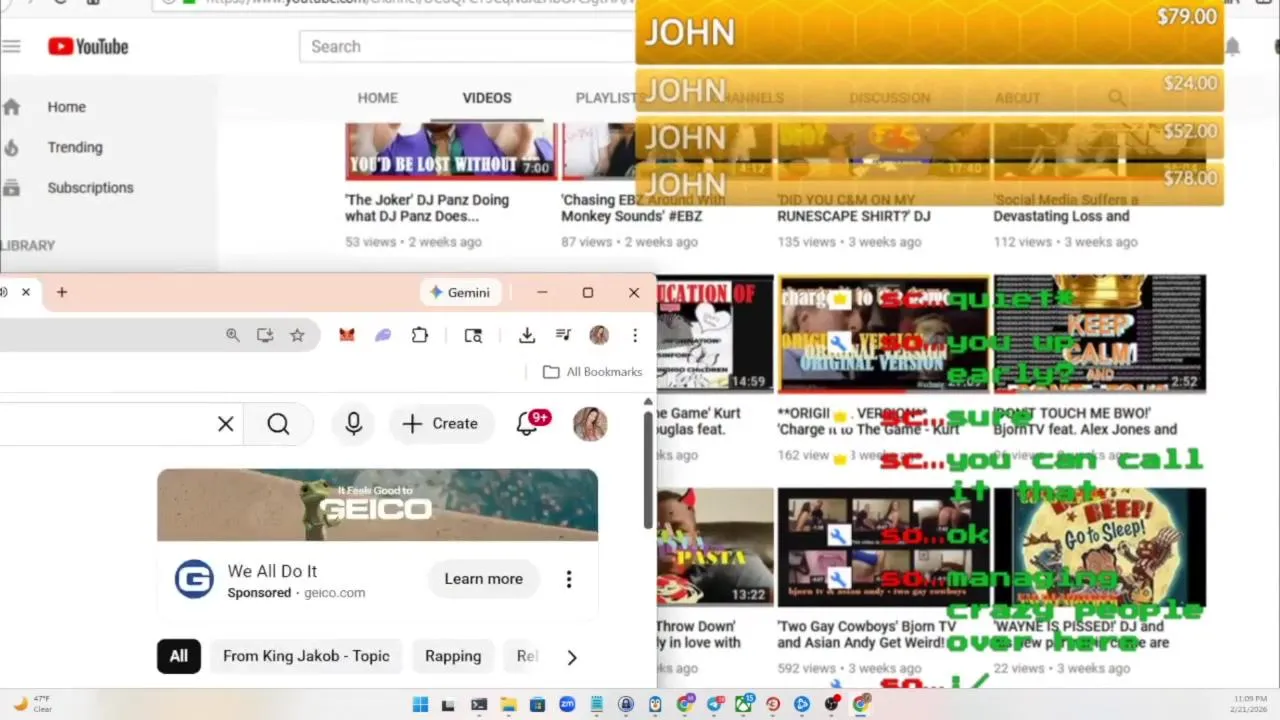Open File Explorer from the taskbar
This screenshot has width=1280, height=720.
point(508,704)
